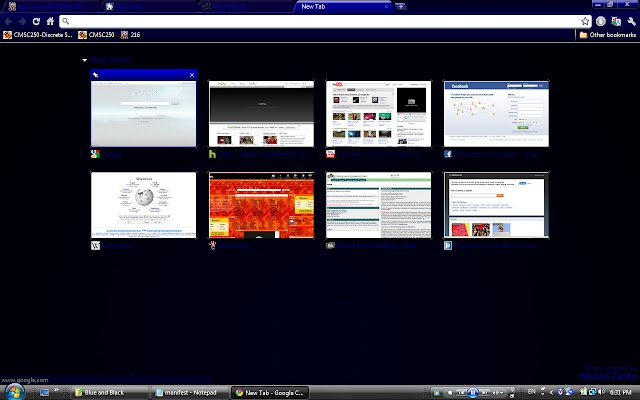Click the Facebook 'f' favicon

(x=448, y=154)
